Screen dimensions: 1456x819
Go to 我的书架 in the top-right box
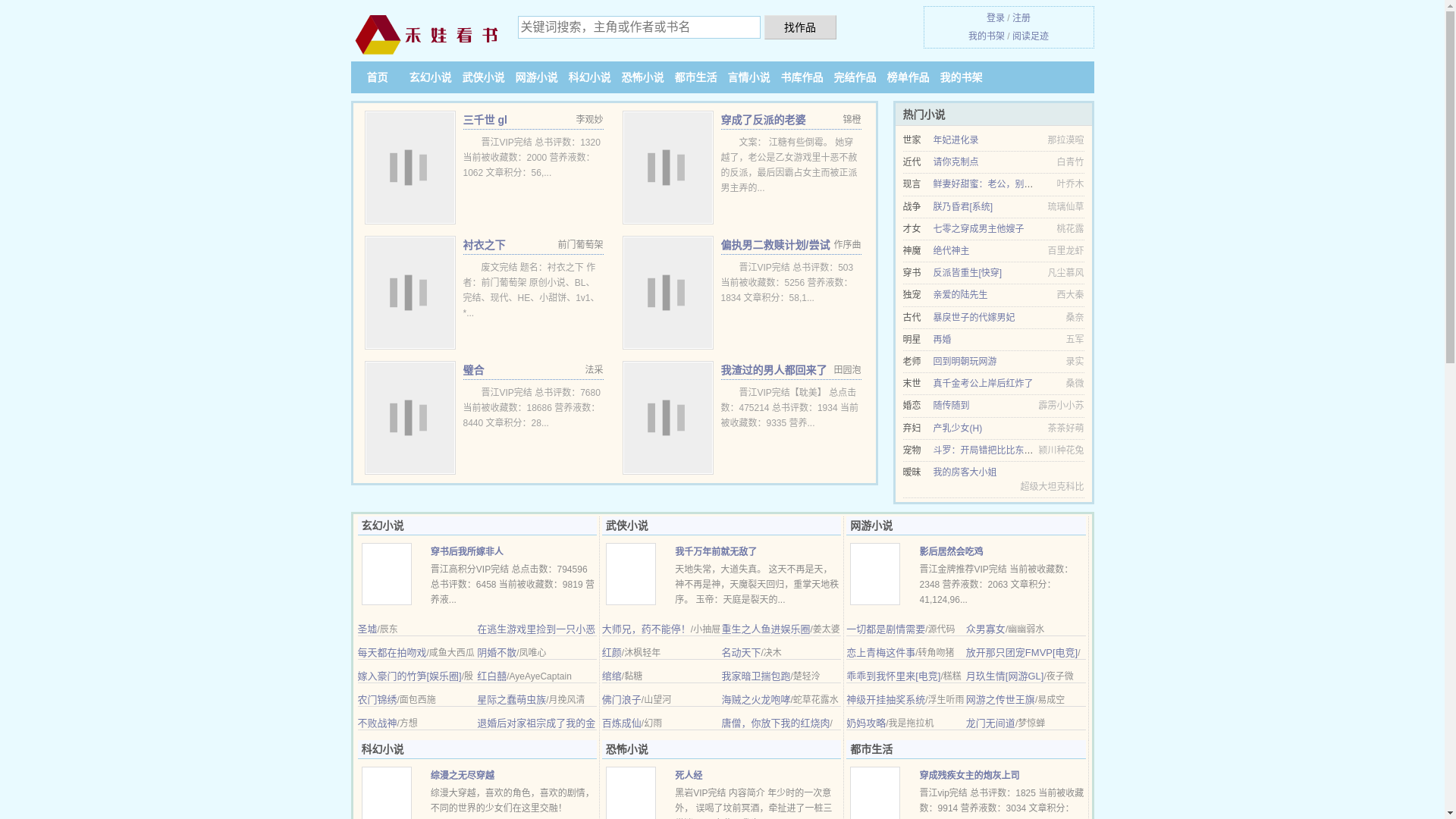tap(986, 36)
